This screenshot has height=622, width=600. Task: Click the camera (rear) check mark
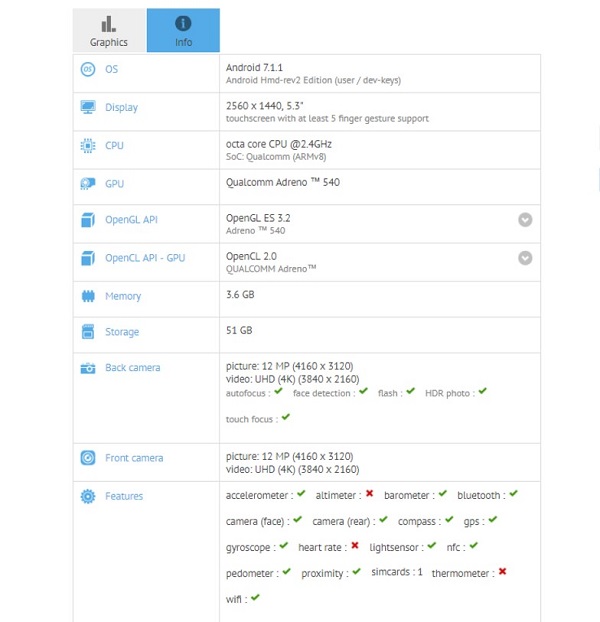click(x=383, y=519)
